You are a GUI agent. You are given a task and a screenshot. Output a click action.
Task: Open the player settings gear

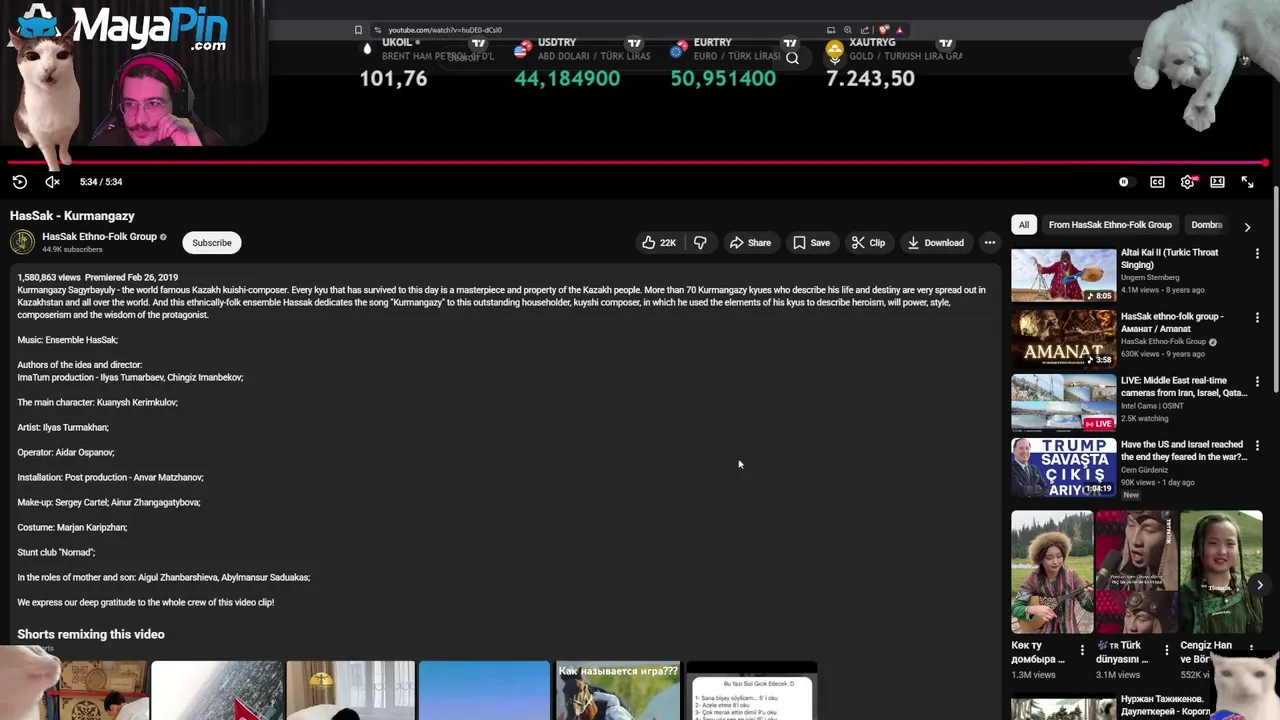[x=1188, y=182]
